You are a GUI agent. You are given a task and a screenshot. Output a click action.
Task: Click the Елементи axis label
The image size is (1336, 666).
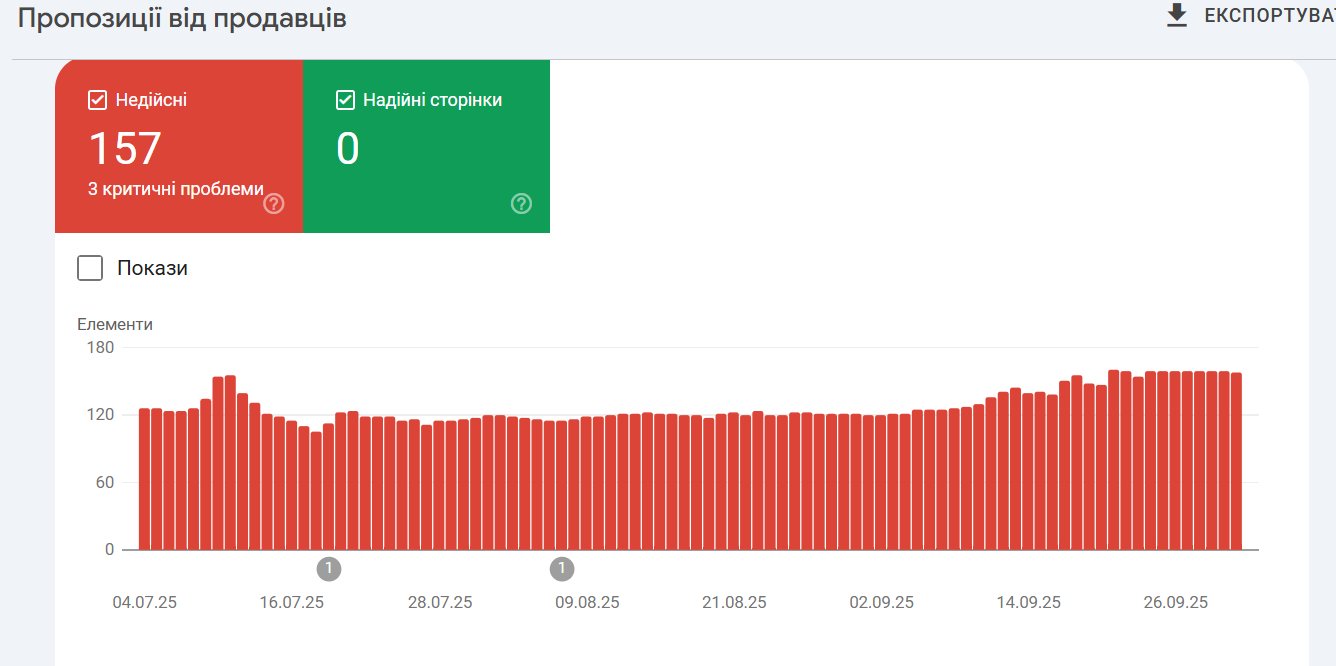115,325
